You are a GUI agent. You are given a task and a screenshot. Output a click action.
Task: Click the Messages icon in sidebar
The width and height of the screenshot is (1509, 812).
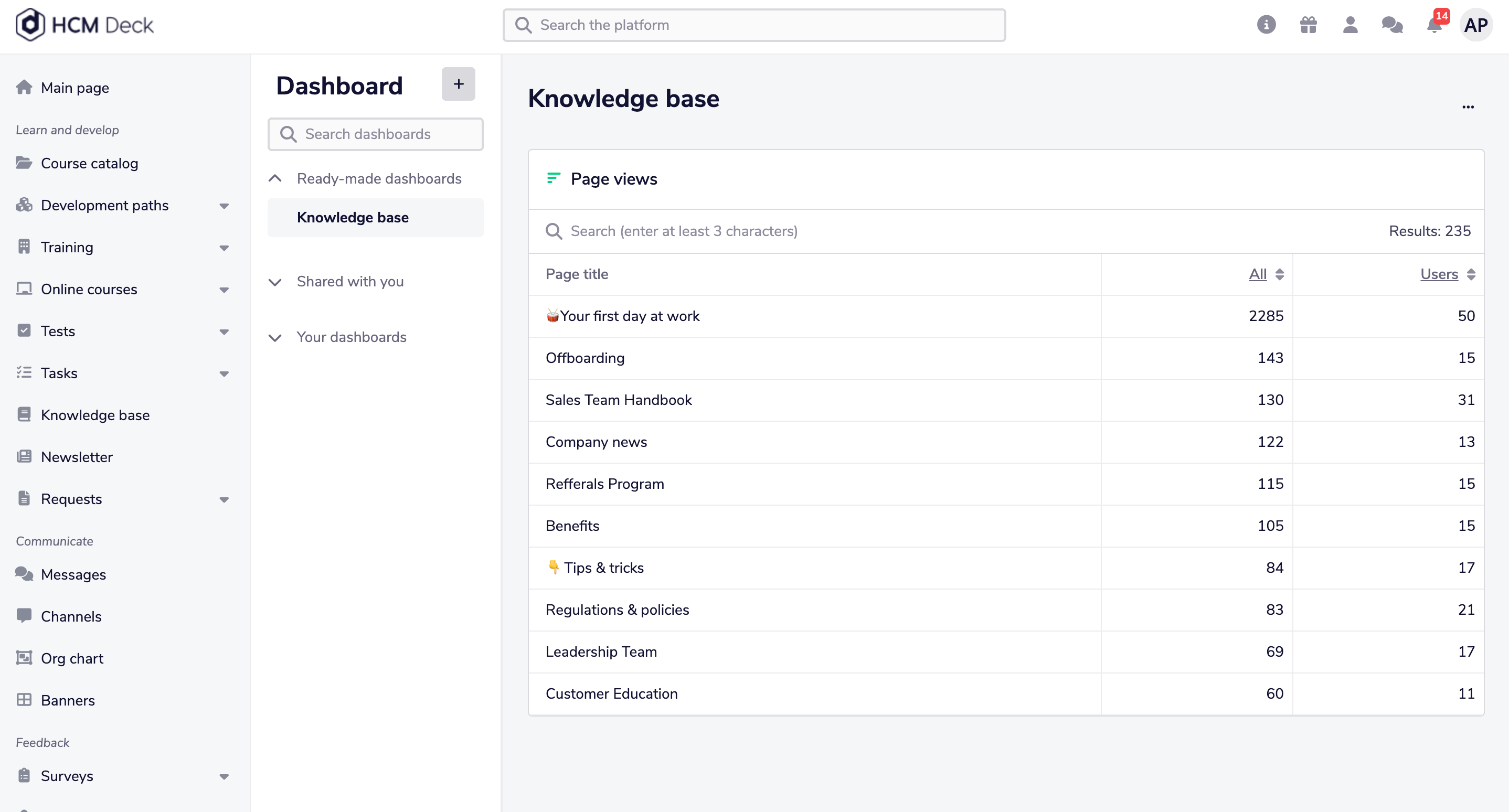pyautogui.click(x=24, y=574)
